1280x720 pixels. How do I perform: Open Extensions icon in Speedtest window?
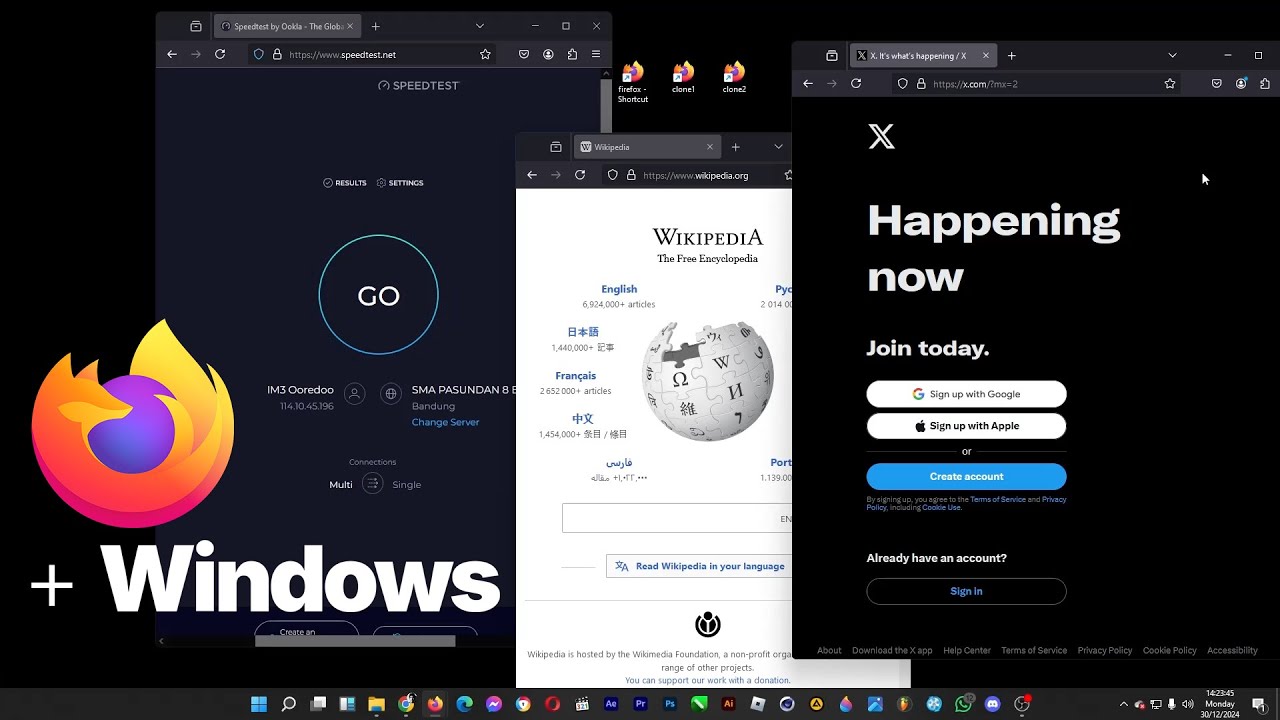[x=572, y=54]
